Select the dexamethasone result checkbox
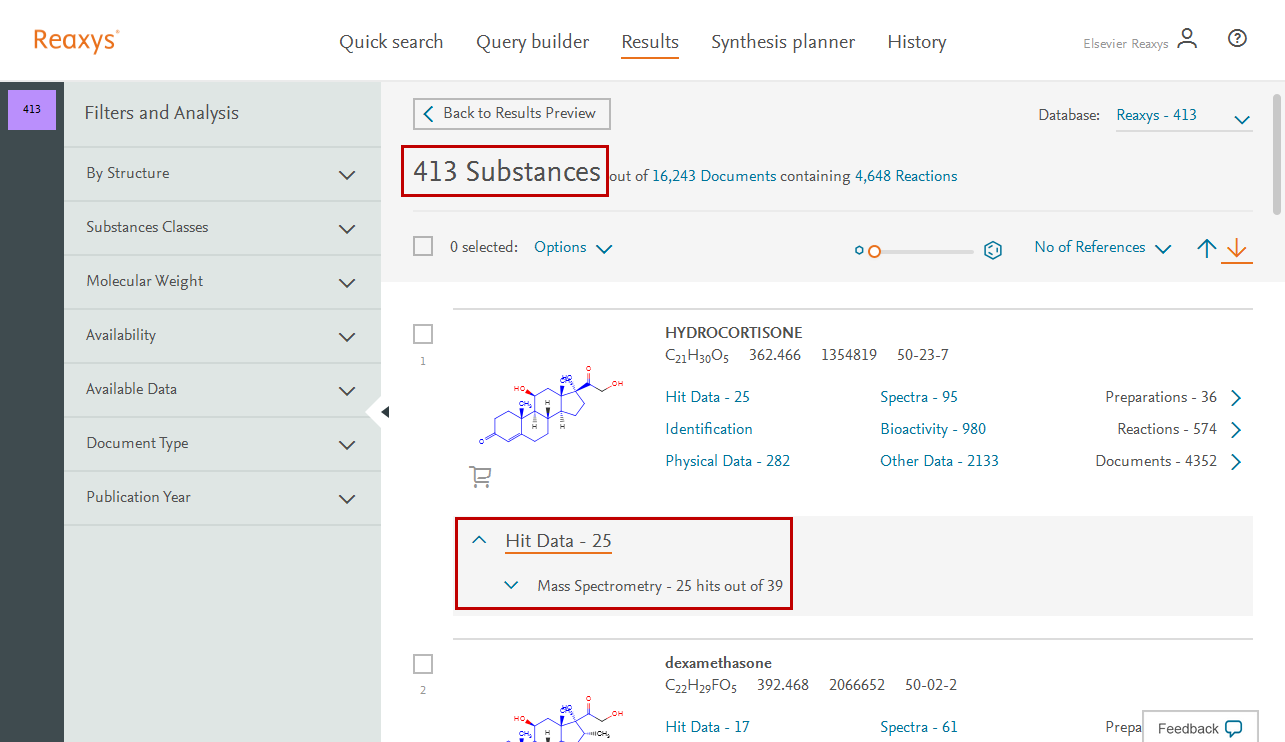This screenshot has height=742, width=1285. tap(423, 664)
